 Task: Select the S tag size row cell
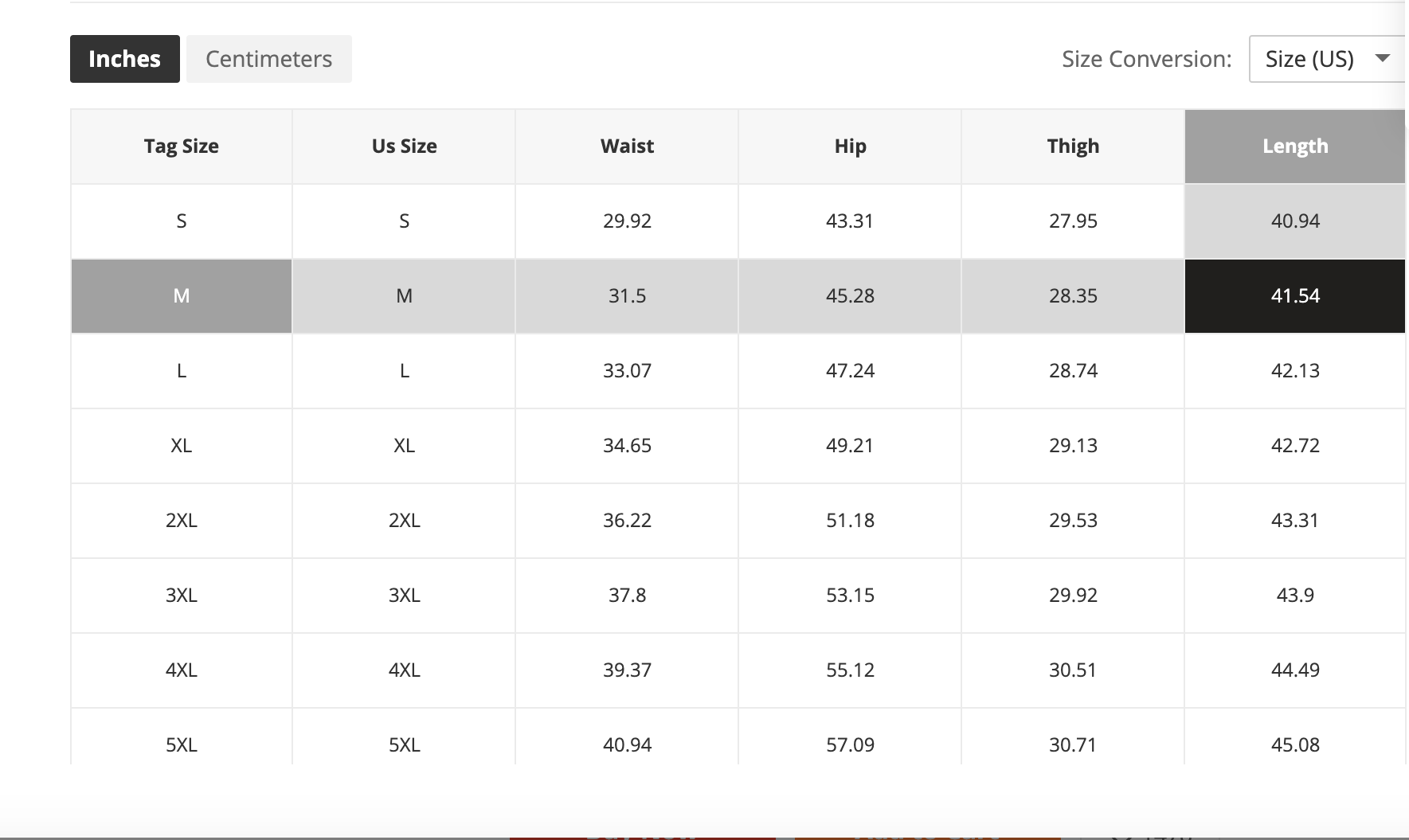(x=182, y=221)
